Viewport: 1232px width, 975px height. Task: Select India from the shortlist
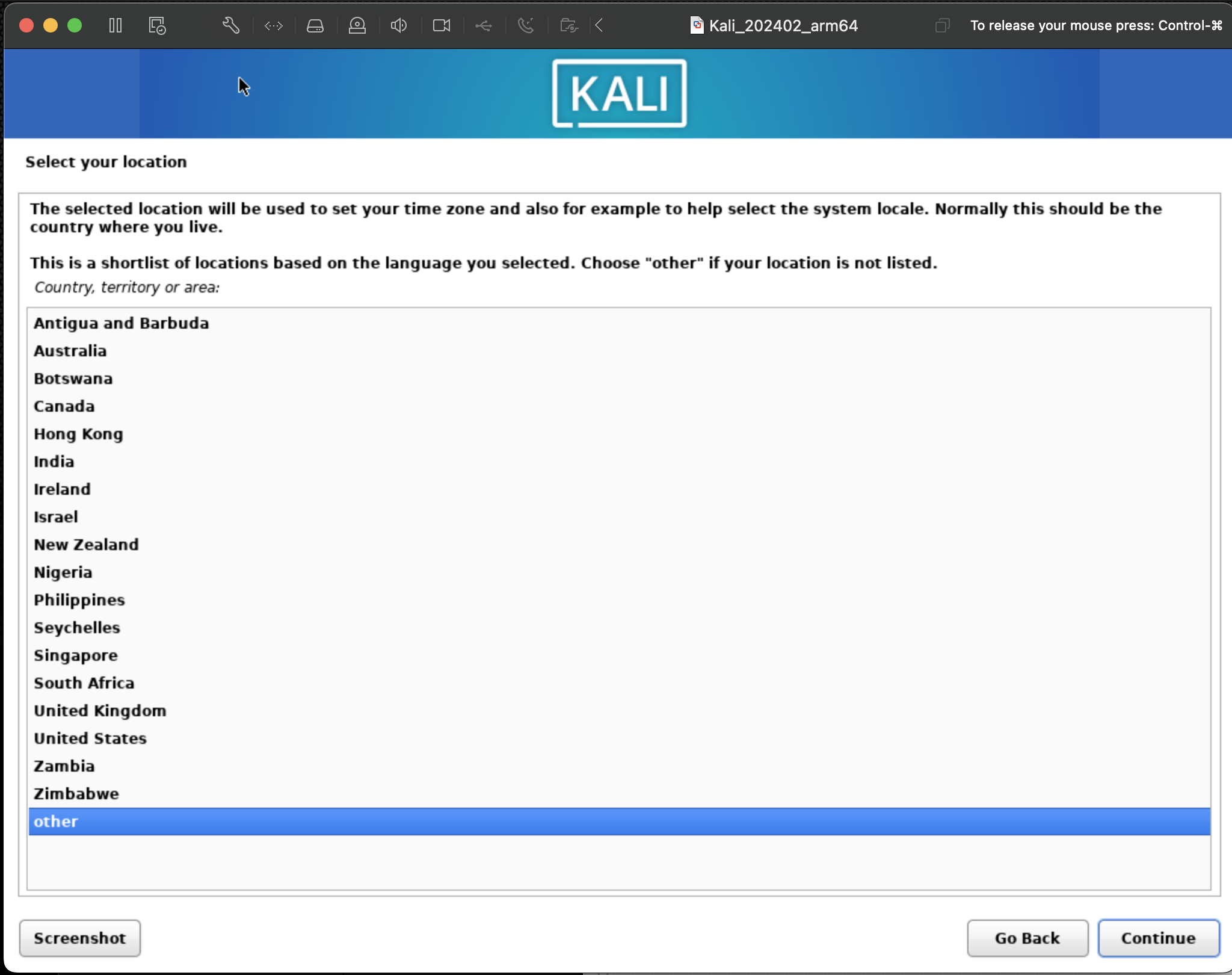[x=55, y=460]
